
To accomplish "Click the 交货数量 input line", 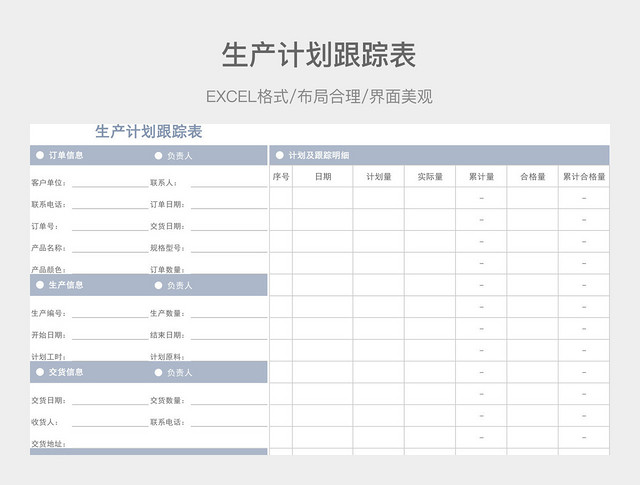I will (x=229, y=400).
